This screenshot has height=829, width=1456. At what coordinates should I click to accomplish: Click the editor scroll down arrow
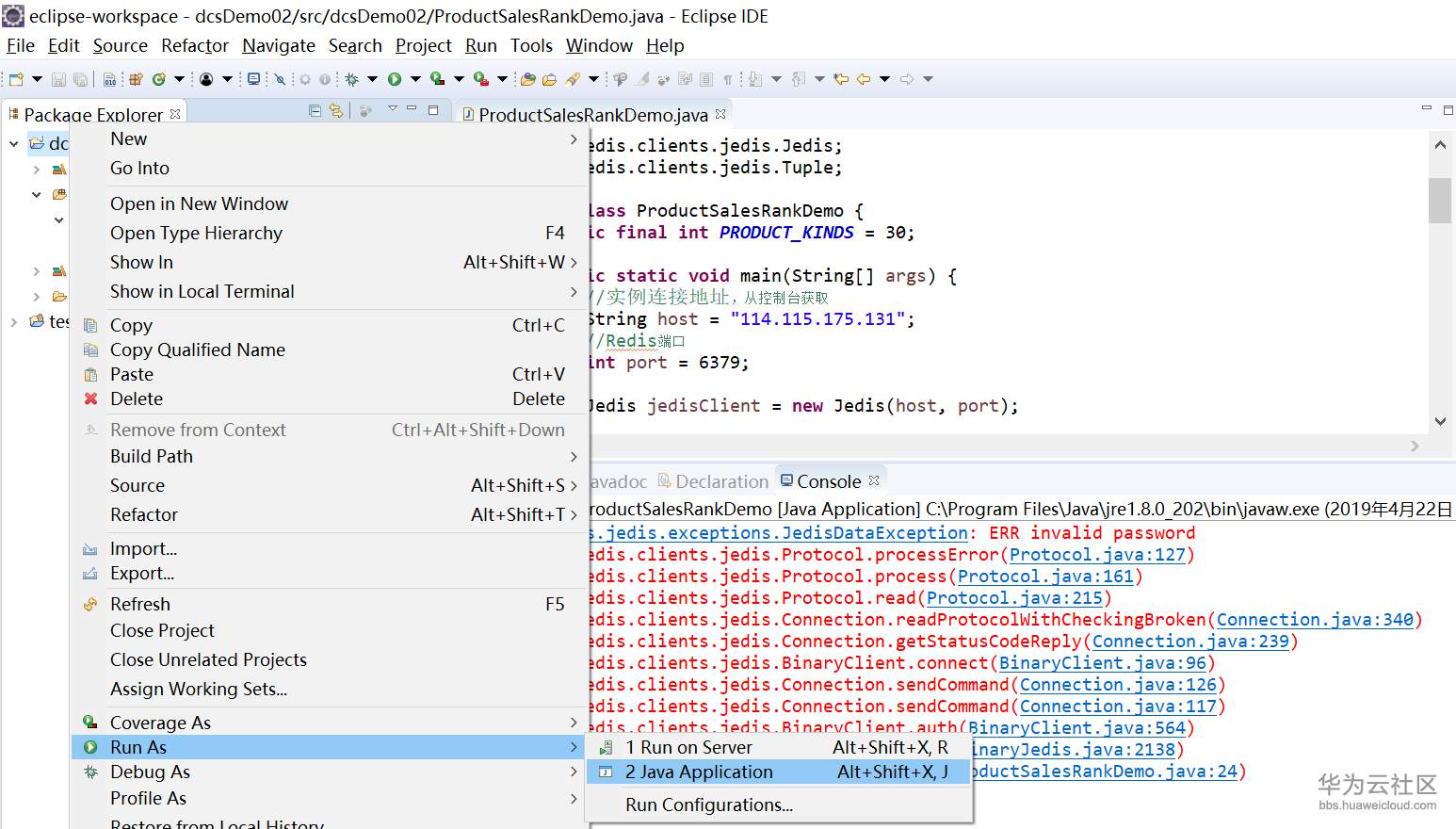tap(1440, 421)
